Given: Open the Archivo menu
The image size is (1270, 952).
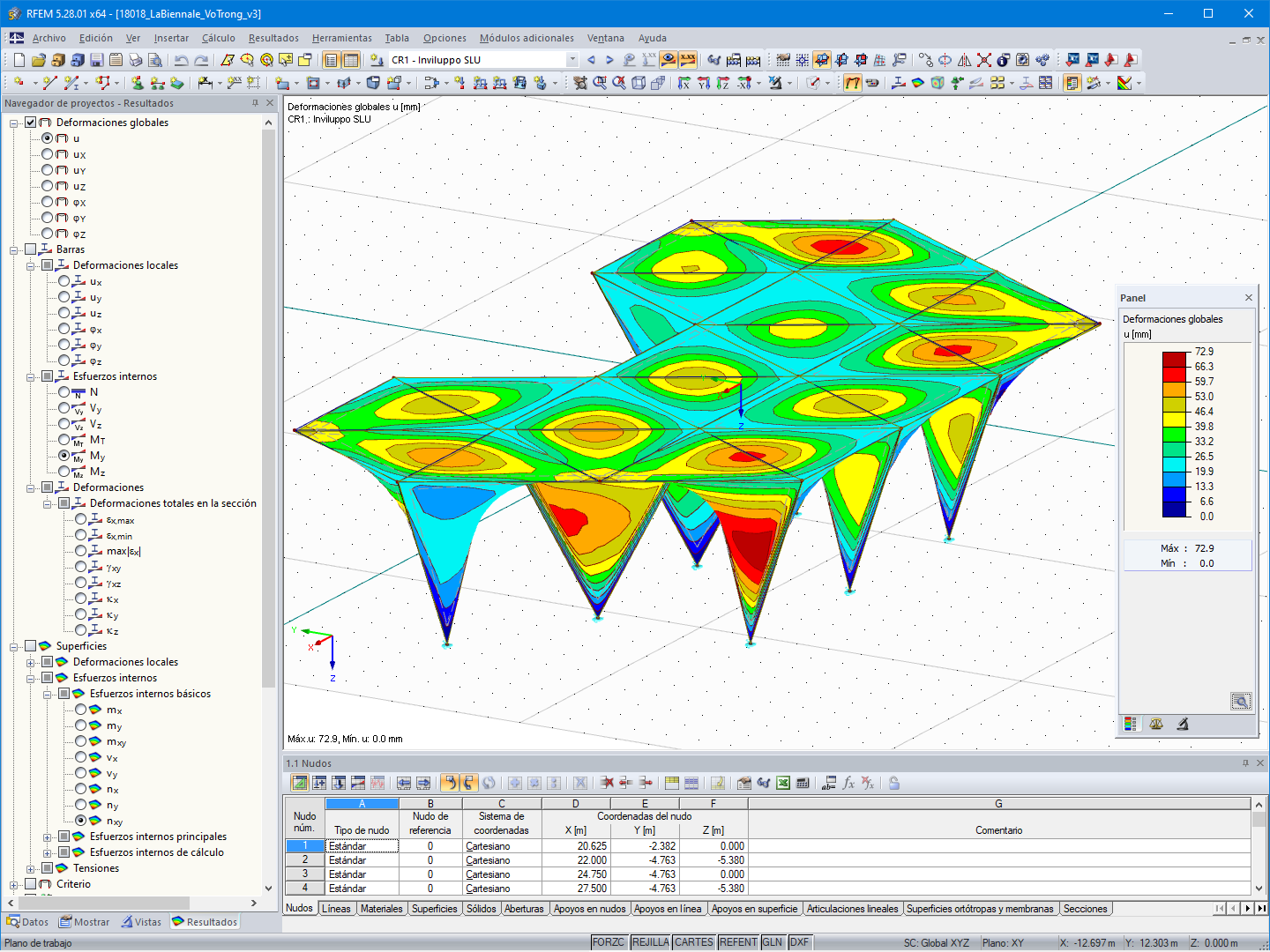Looking at the screenshot, I should [x=49, y=38].
